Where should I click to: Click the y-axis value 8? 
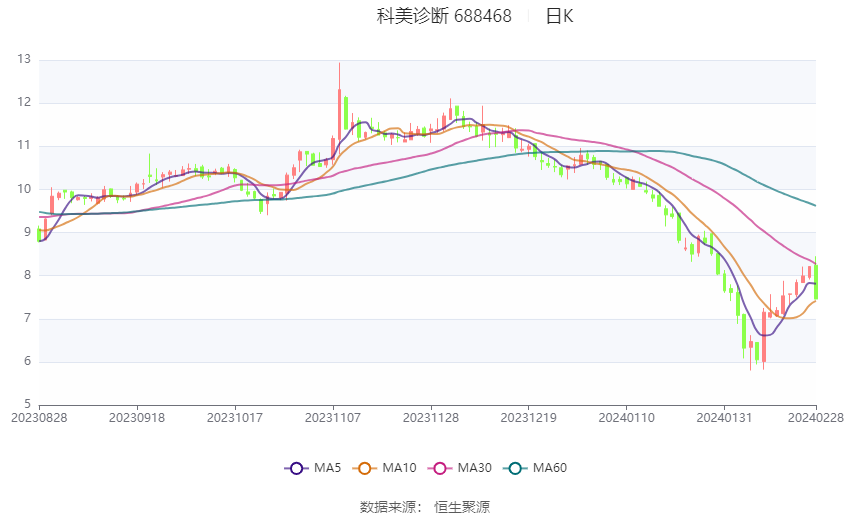pos(27,275)
